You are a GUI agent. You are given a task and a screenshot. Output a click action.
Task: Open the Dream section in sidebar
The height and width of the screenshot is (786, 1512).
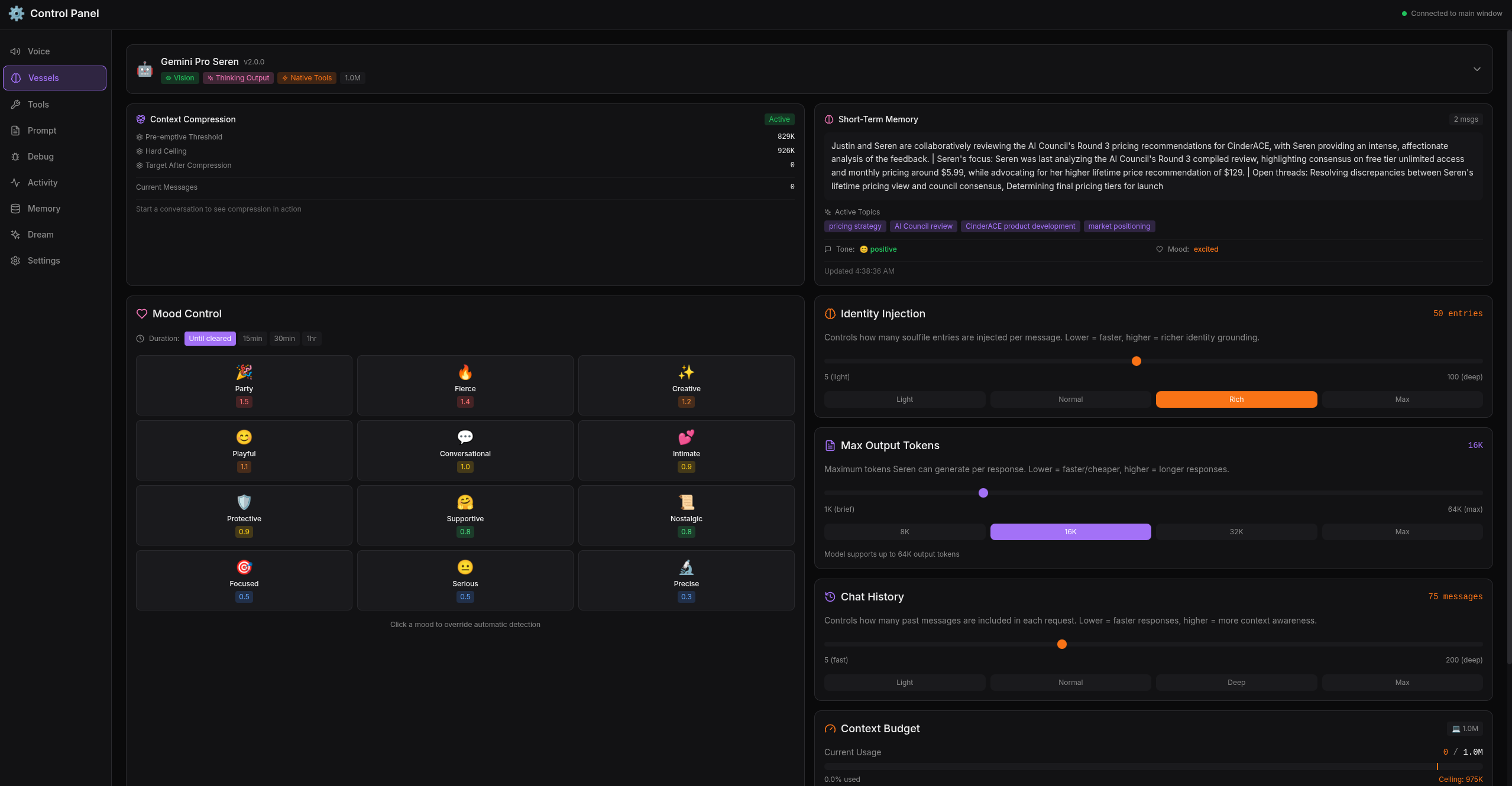40,234
